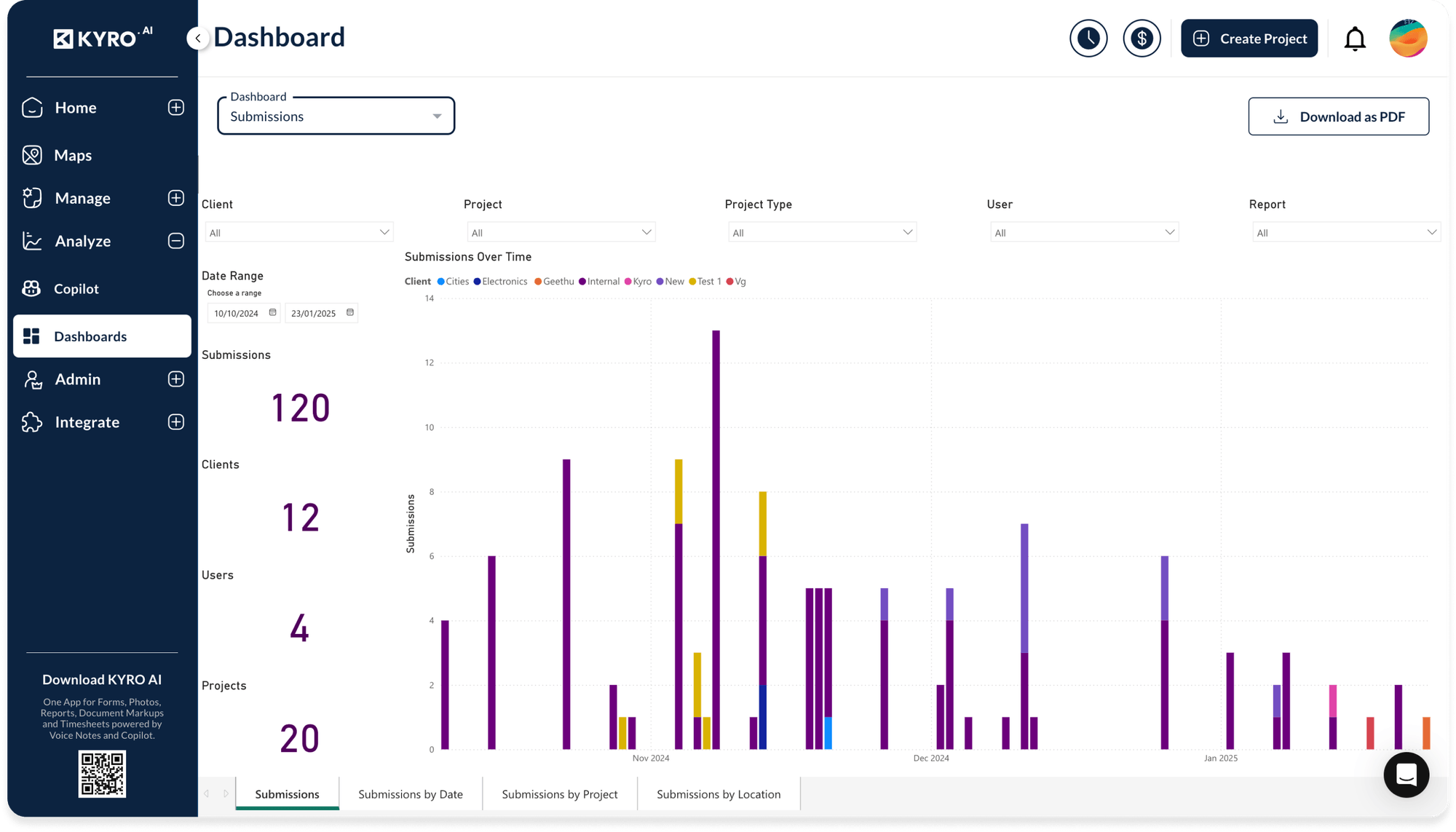Click the Analyze icon in the sidebar
This screenshot has width=1456, height=832.
[x=31, y=241]
